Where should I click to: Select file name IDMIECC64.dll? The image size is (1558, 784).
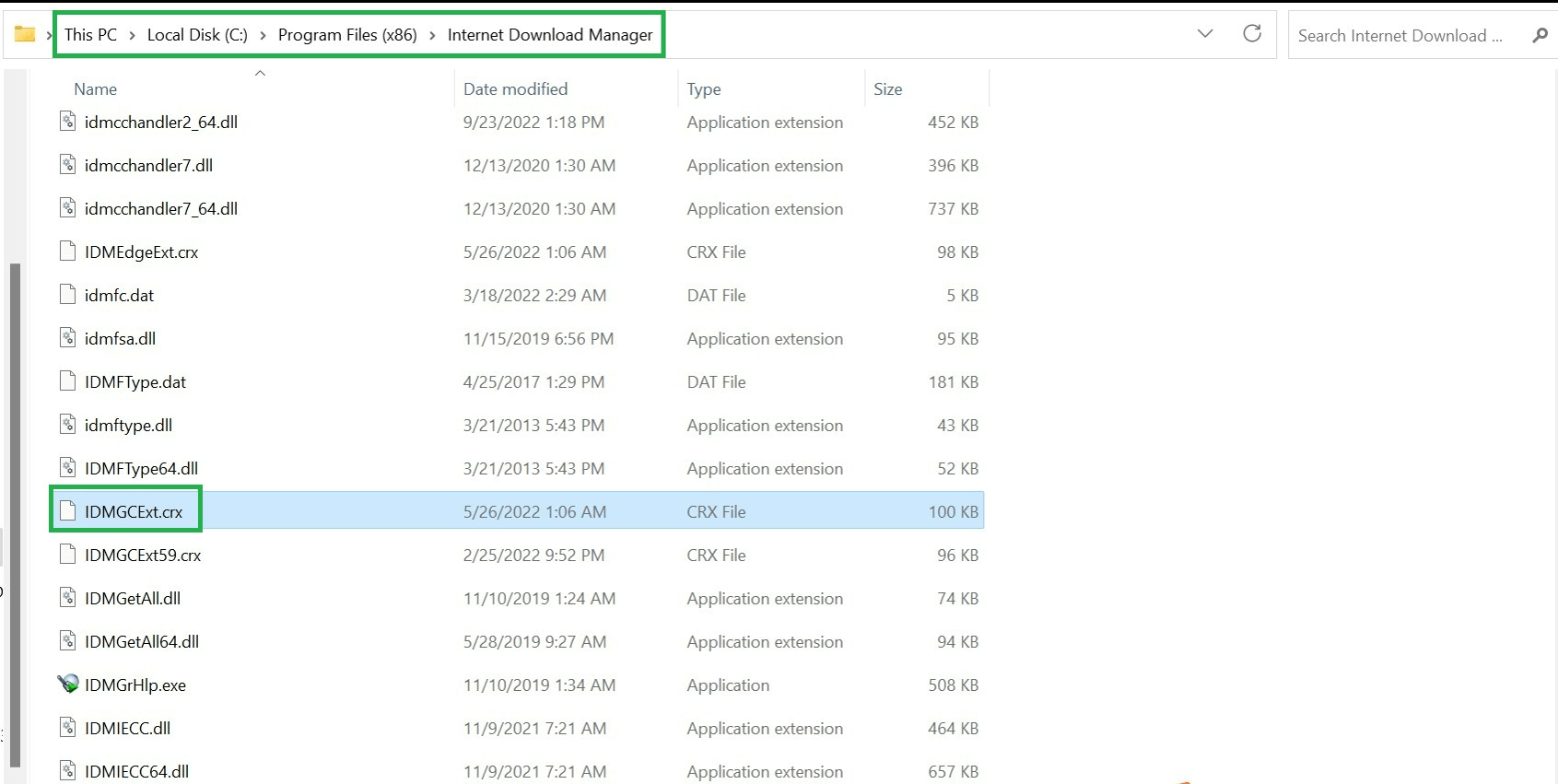pyautogui.click(x=136, y=771)
